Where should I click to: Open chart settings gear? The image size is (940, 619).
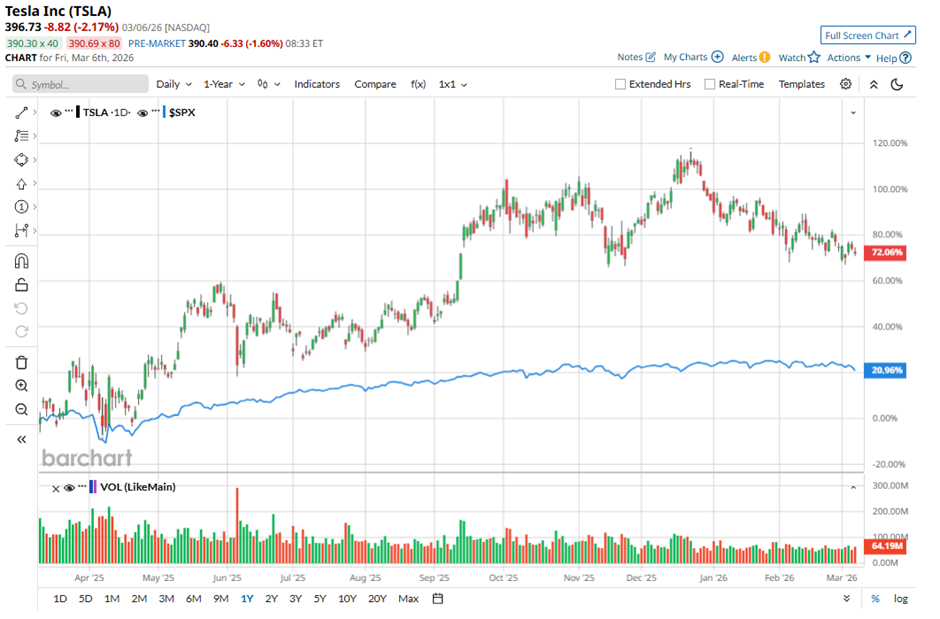(x=846, y=84)
